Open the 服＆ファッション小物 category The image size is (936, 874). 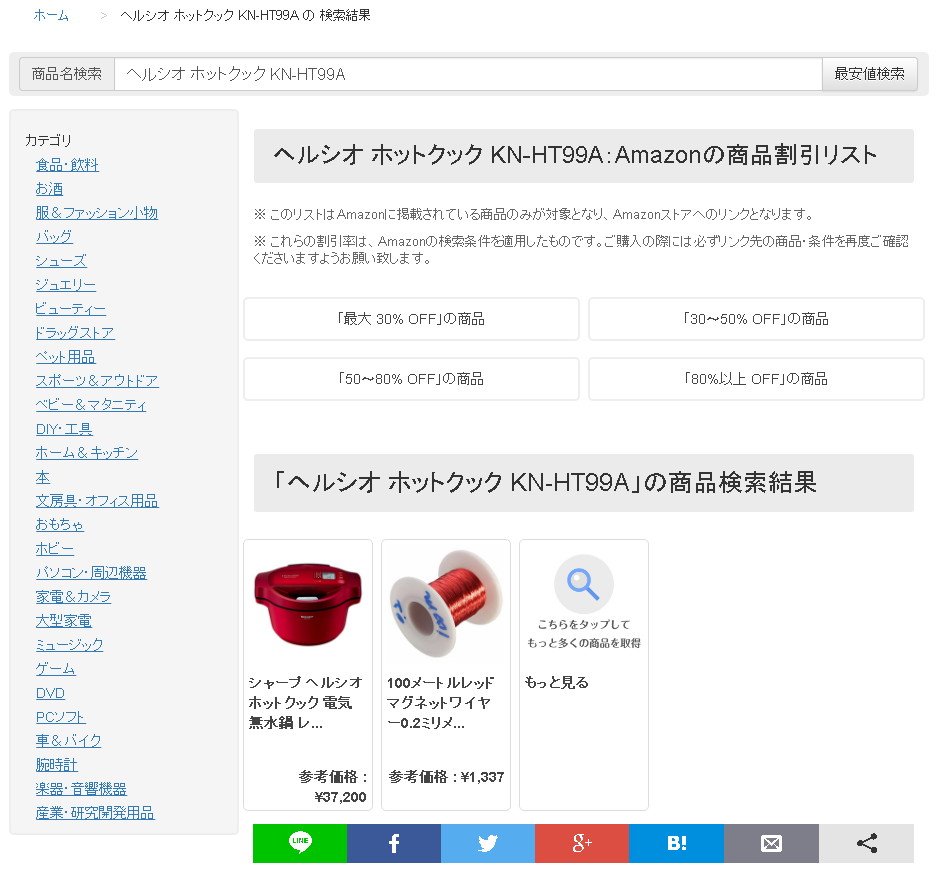coord(97,213)
